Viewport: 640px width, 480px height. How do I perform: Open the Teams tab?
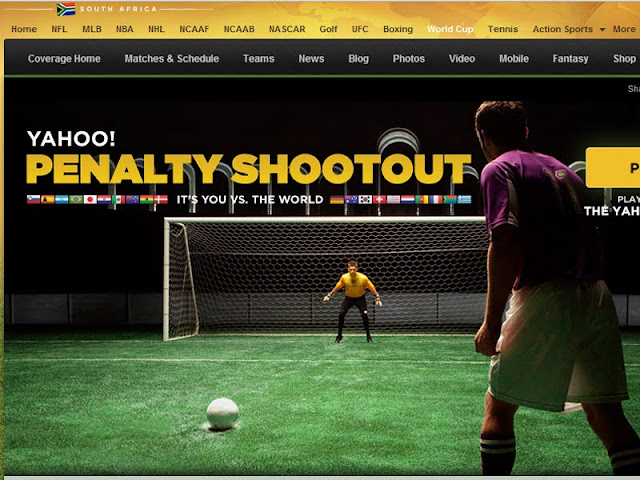pos(259,59)
